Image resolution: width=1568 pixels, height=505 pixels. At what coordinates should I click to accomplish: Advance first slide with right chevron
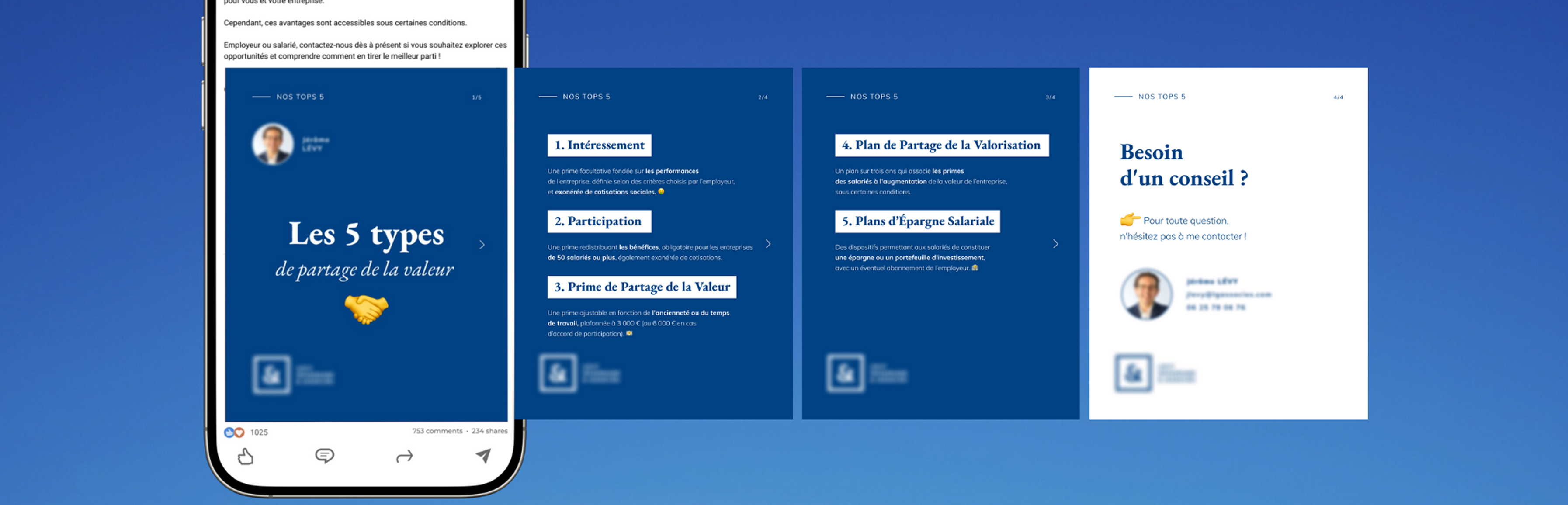[x=482, y=245]
